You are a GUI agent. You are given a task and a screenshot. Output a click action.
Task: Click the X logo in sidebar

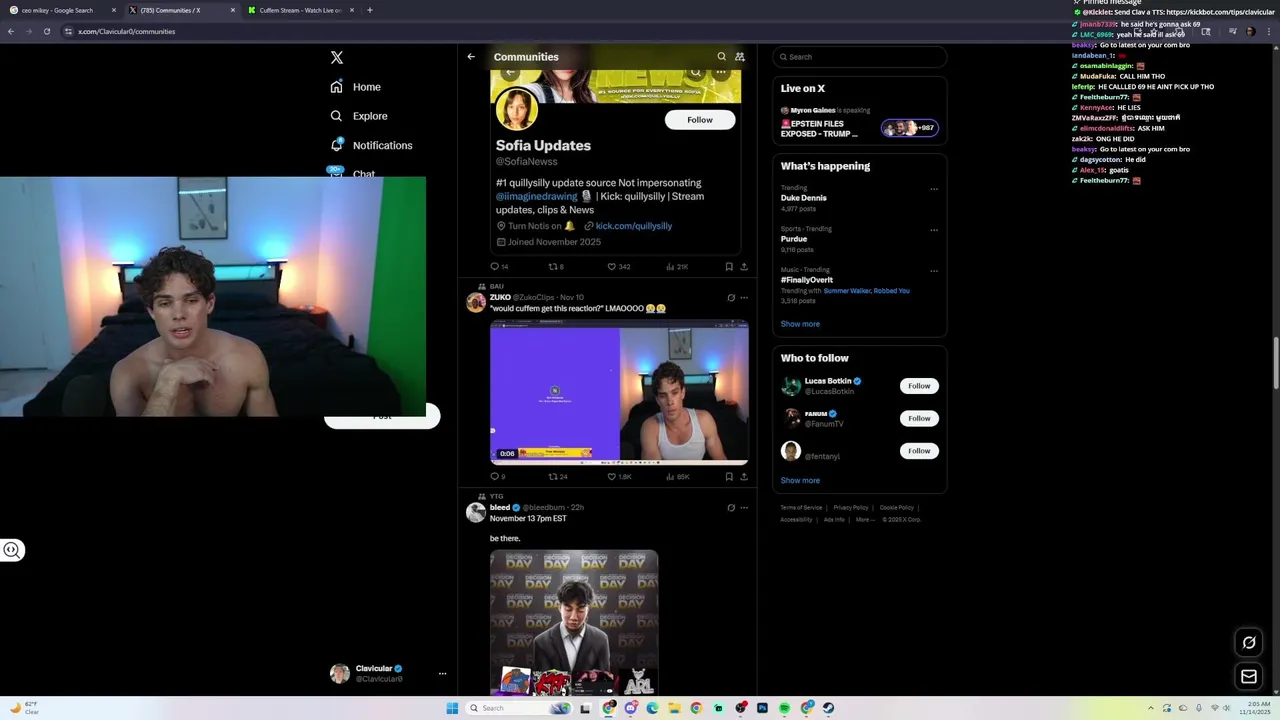[337, 58]
